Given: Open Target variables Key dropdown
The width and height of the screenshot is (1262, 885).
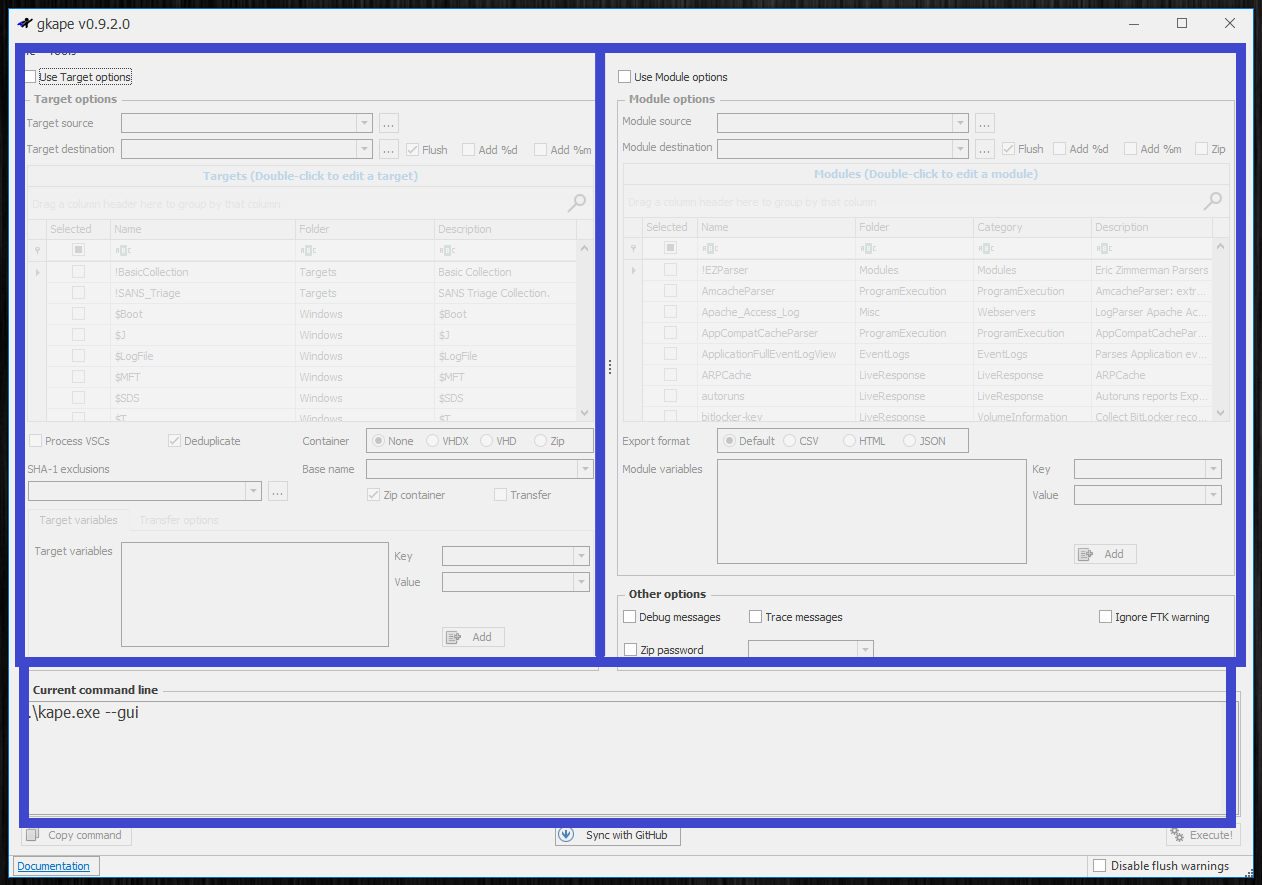Looking at the screenshot, I should 581,556.
